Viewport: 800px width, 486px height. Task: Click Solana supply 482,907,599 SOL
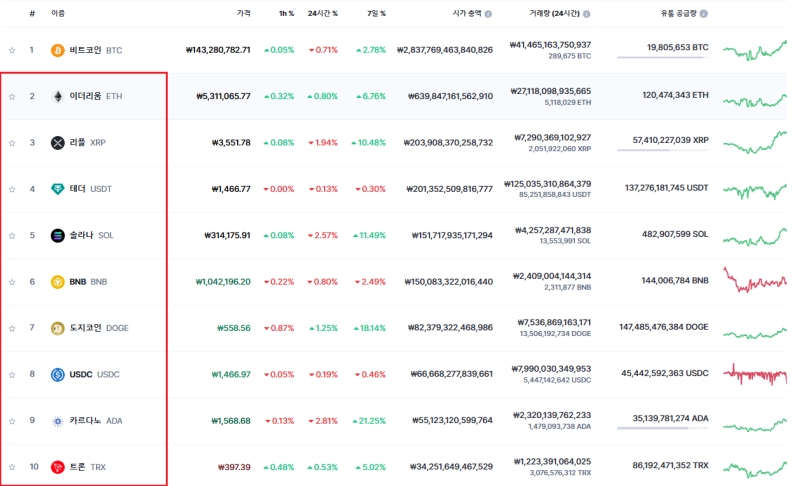[675, 235]
